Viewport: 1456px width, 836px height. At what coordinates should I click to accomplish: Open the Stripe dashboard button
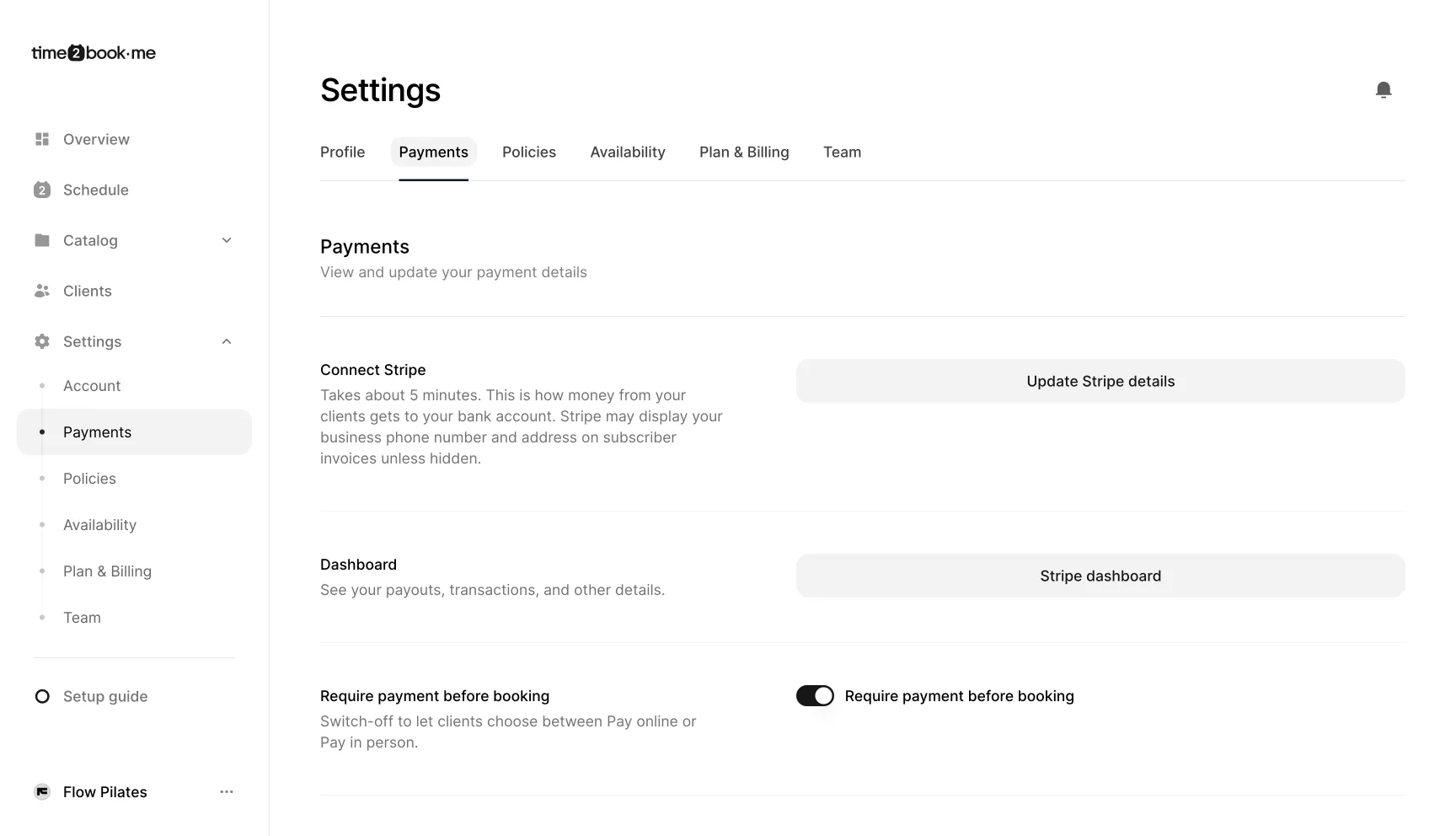1100,576
